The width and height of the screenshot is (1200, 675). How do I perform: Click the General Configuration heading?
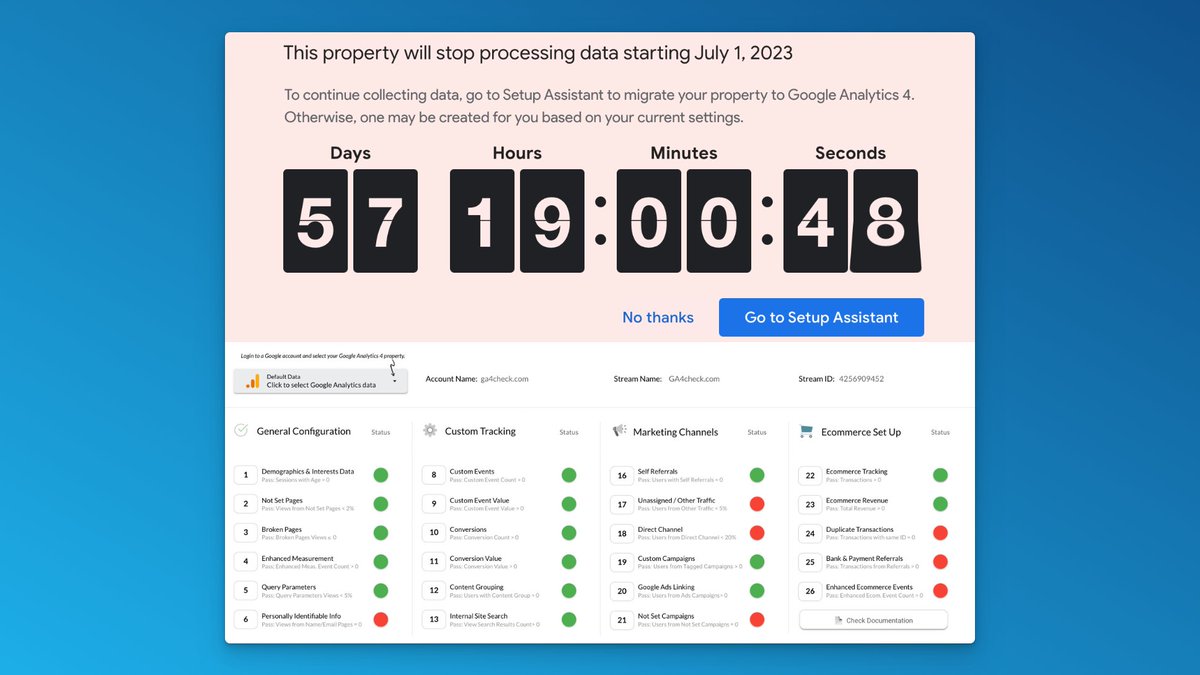[x=304, y=432]
